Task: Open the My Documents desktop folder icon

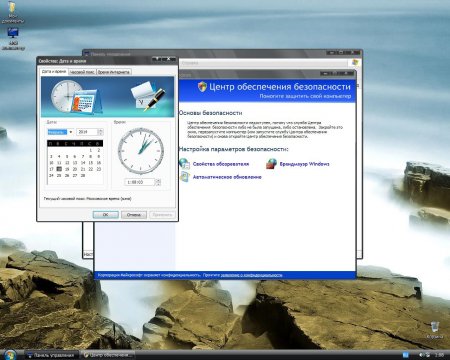Action: point(12,7)
